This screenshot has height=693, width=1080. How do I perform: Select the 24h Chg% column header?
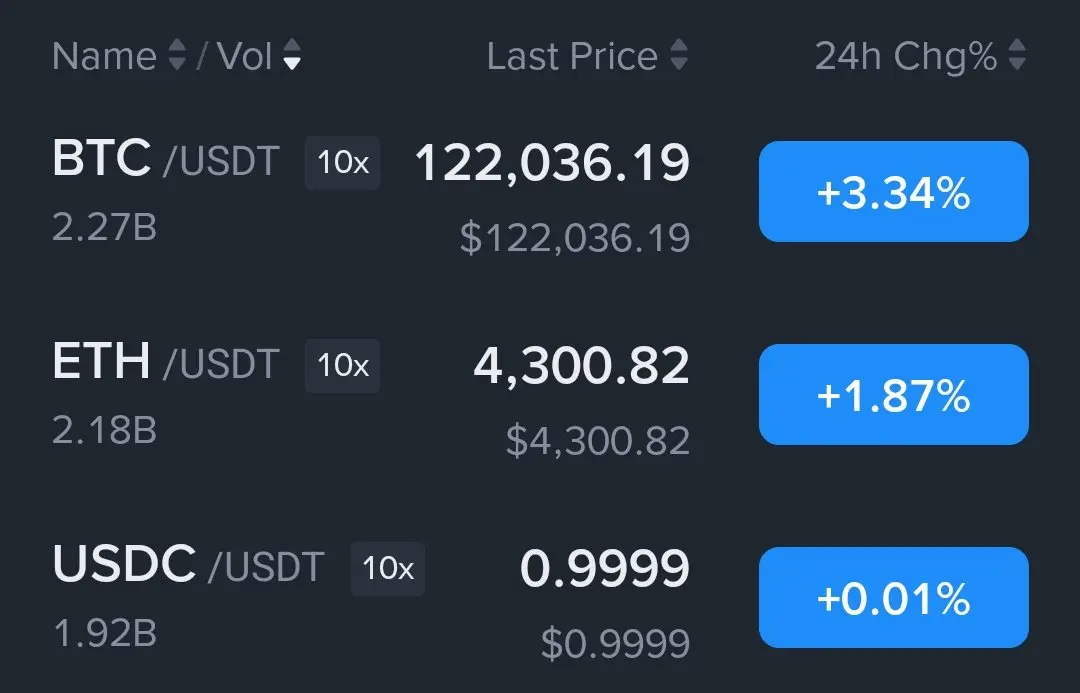pyautogui.click(x=906, y=56)
